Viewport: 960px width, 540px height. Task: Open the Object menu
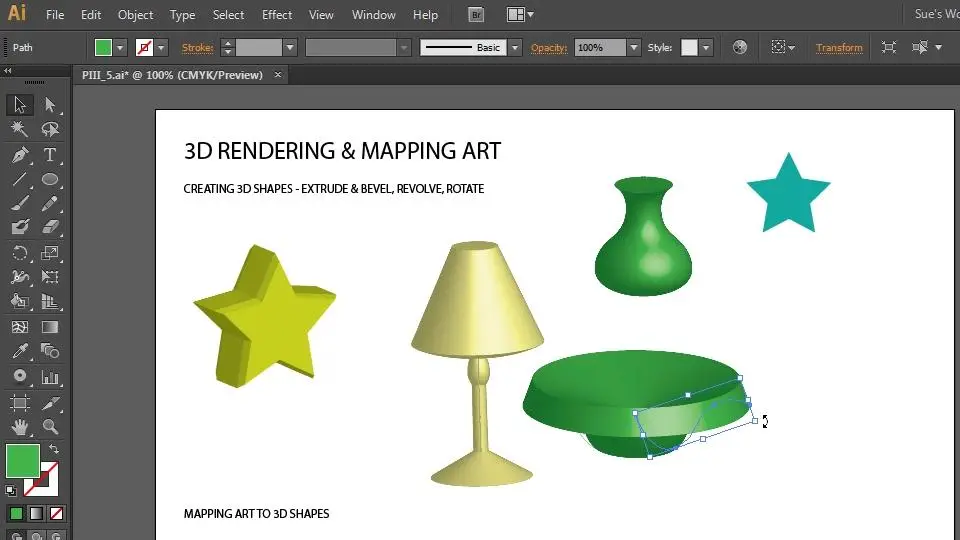(x=135, y=15)
